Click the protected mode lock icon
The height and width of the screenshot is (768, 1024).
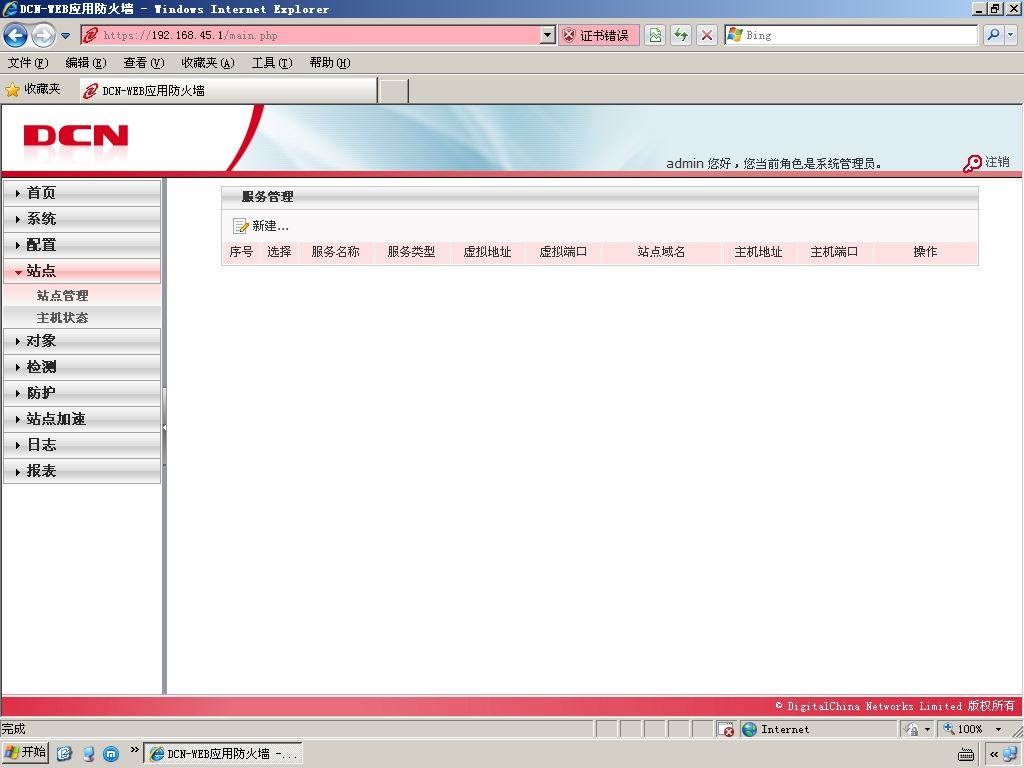912,729
